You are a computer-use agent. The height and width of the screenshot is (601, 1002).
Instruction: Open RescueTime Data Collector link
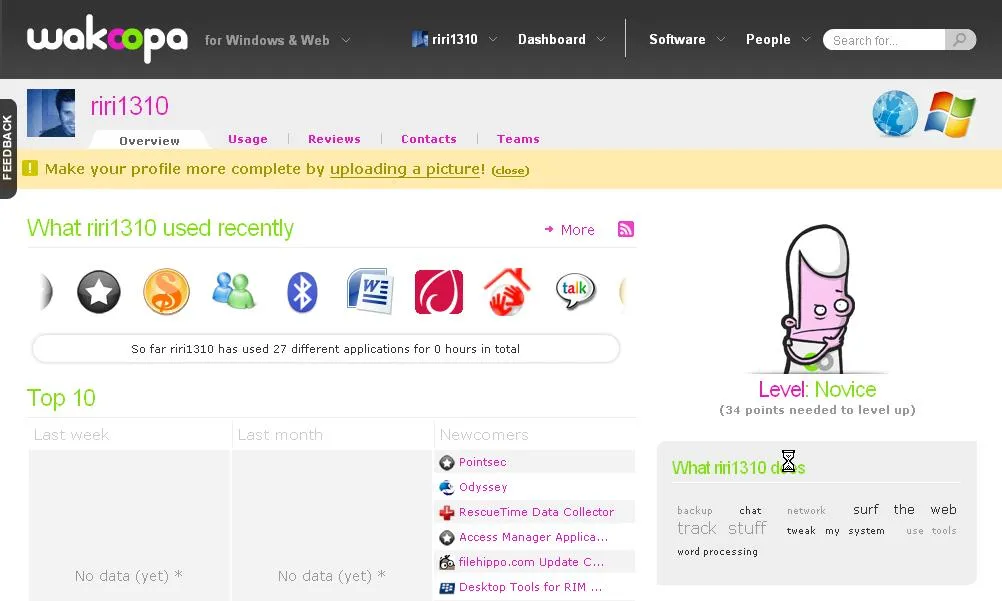pyautogui.click(x=536, y=512)
